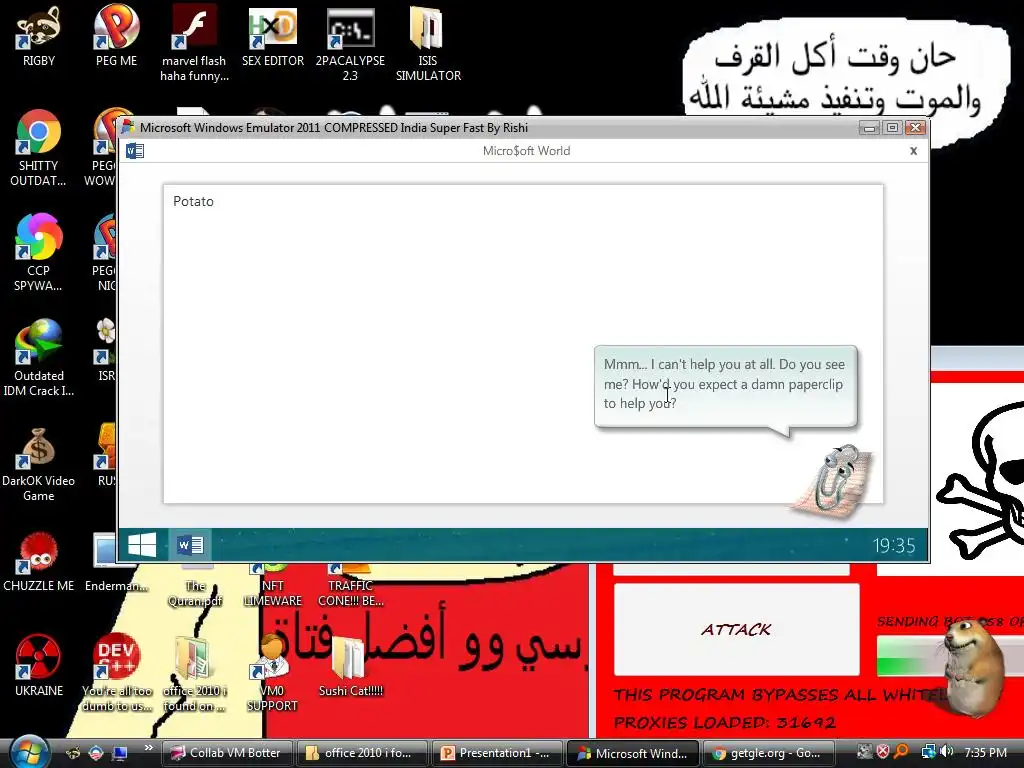
Task: Open the network connection tray icon
Action: (927, 752)
